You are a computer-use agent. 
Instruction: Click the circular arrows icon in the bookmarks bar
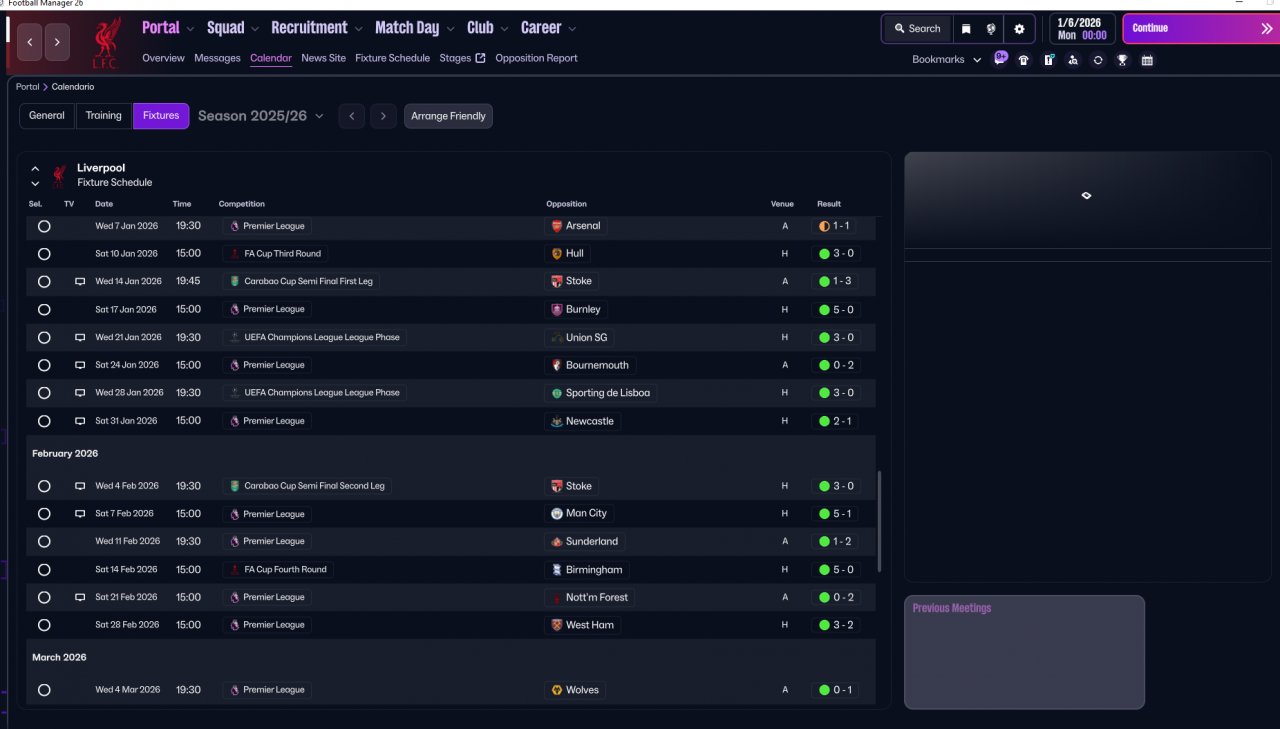[x=1098, y=60]
